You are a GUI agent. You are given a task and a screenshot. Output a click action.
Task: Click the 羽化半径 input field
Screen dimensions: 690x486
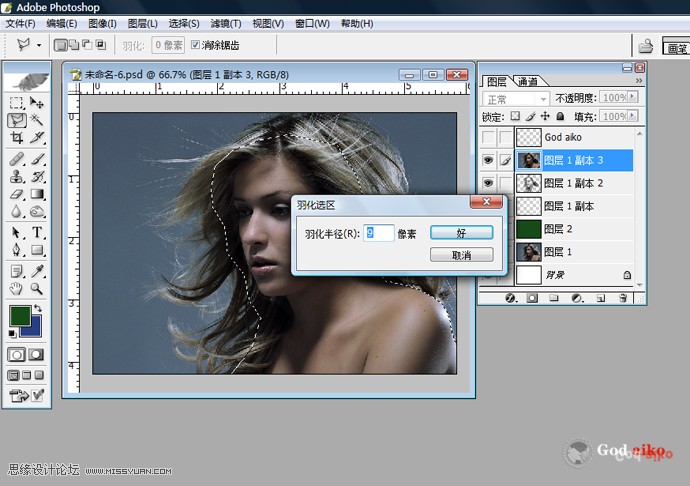coord(378,232)
